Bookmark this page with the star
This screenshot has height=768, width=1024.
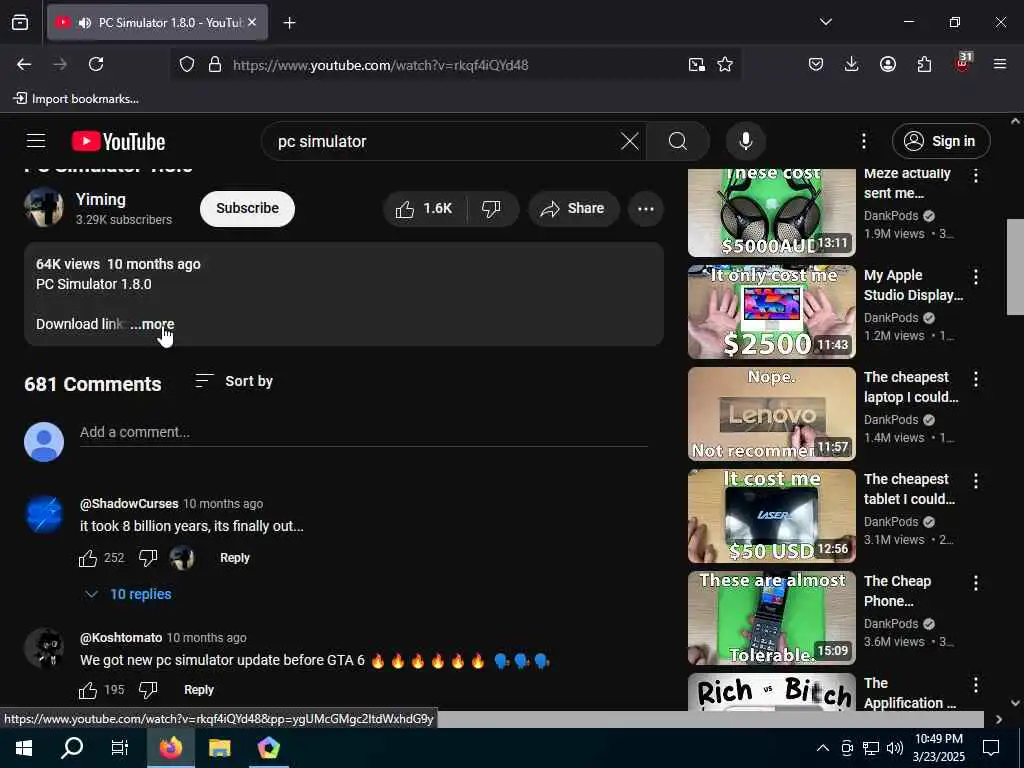pyautogui.click(x=725, y=64)
